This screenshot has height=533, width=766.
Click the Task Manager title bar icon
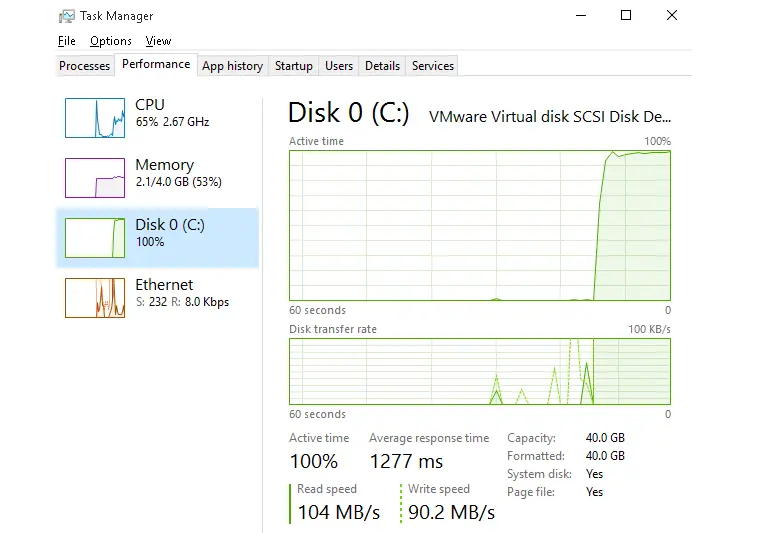point(66,16)
